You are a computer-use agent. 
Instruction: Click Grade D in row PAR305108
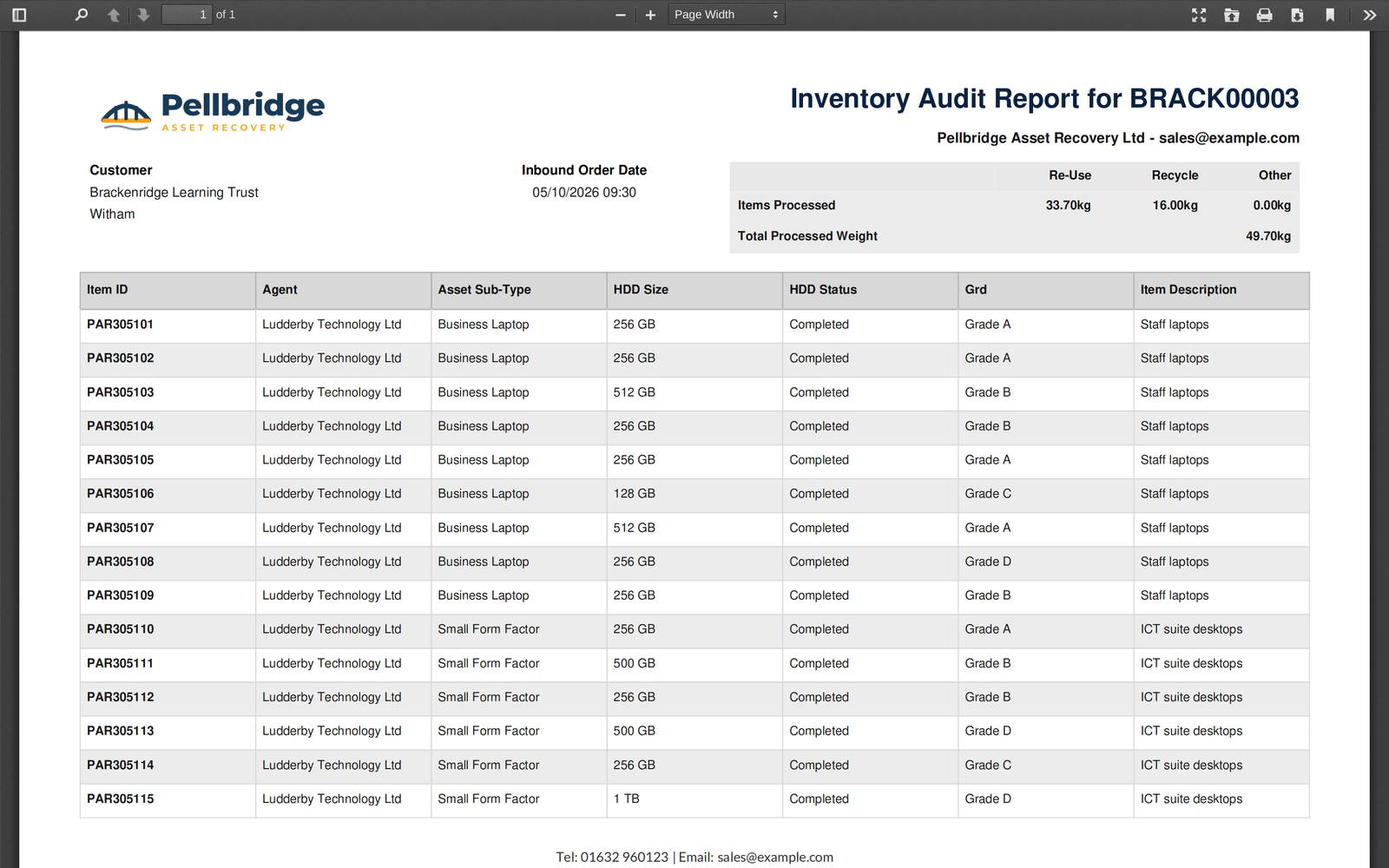click(x=988, y=562)
